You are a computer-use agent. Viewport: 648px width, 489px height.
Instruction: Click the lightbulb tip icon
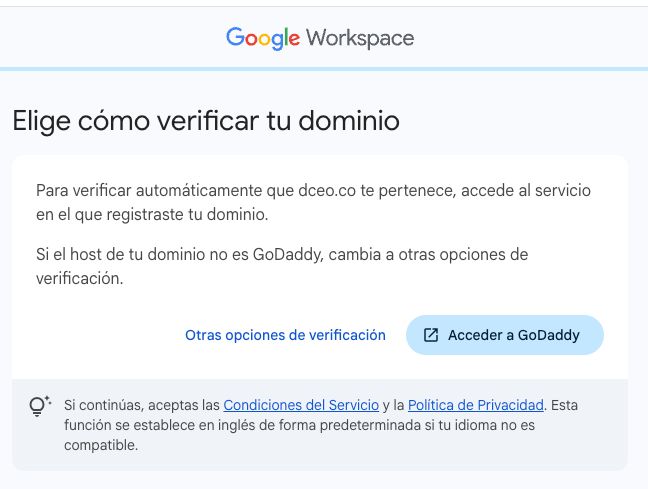(x=39, y=406)
